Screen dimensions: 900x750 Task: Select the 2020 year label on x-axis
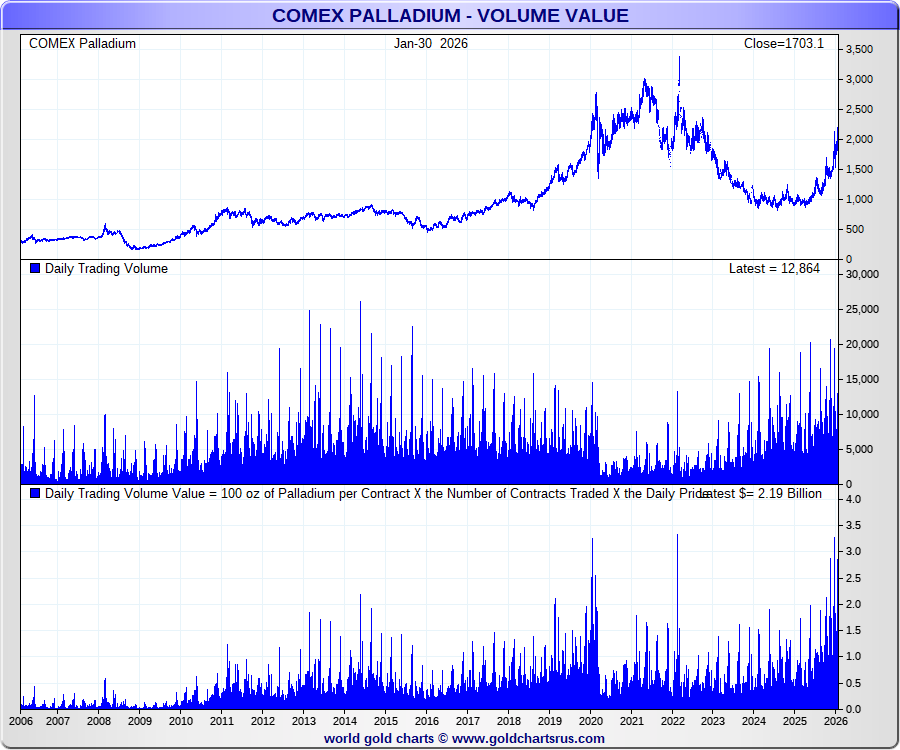click(590, 721)
